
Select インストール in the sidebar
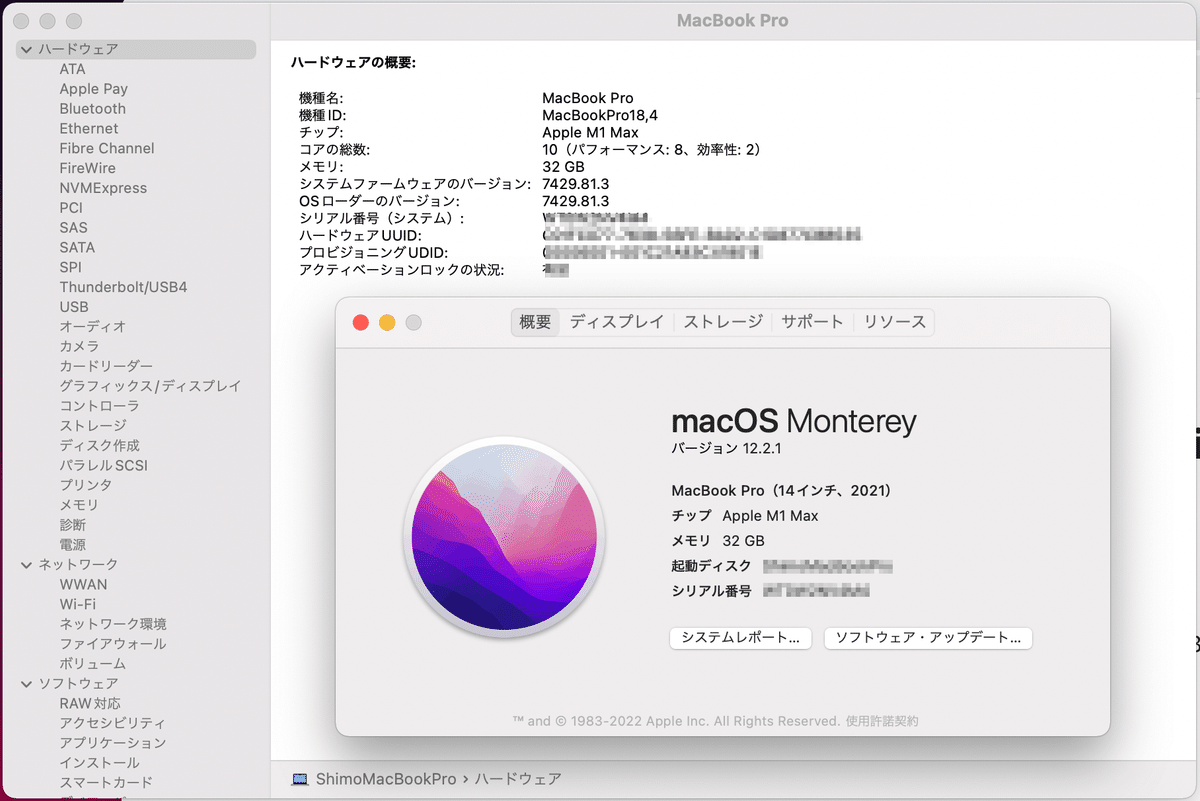click(x=99, y=763)
